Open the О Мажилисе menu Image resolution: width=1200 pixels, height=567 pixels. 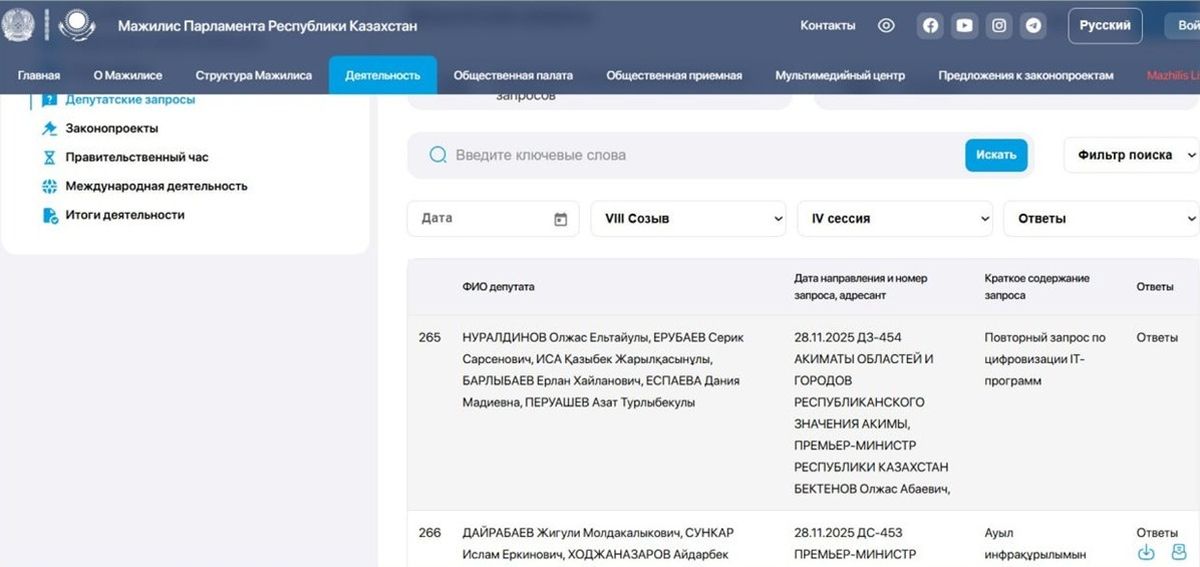[128, 75]
